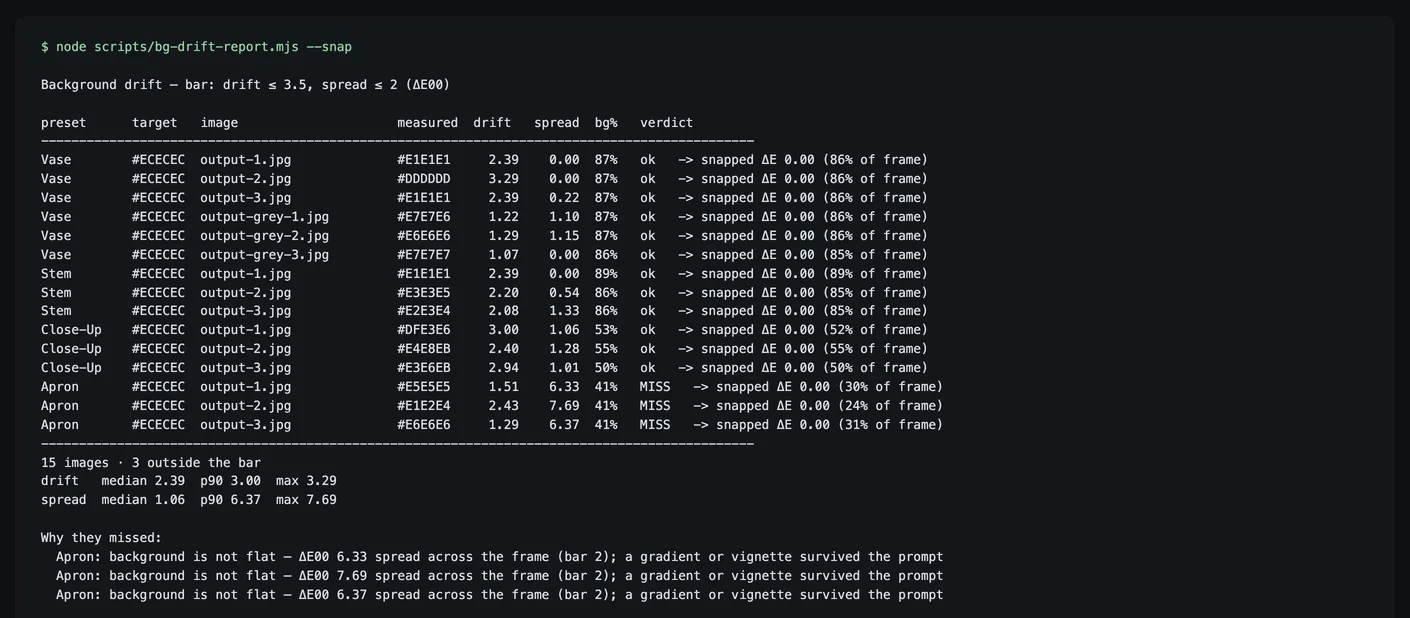This screenshot has width=1410, height=618.
Task: Click drift value 2.20 in Stem row
Action: coord(504,293)
